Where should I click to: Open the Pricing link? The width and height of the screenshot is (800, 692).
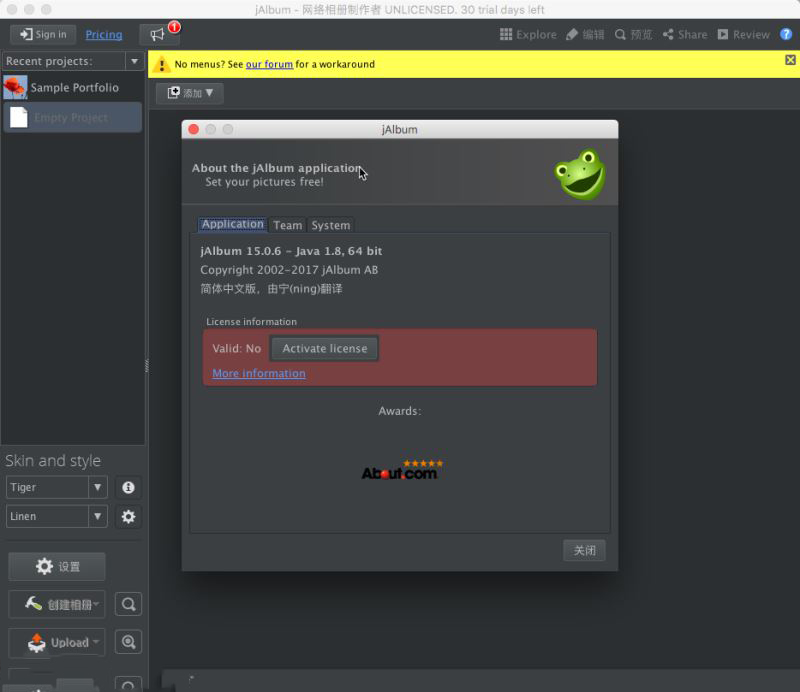coord(104,35)
